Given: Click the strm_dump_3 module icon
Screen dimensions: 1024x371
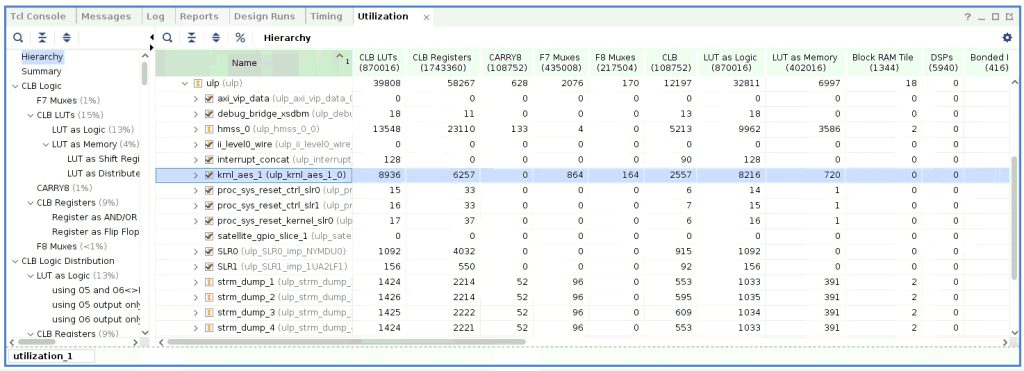Looking at the screenshot, I should pos(209,312).
